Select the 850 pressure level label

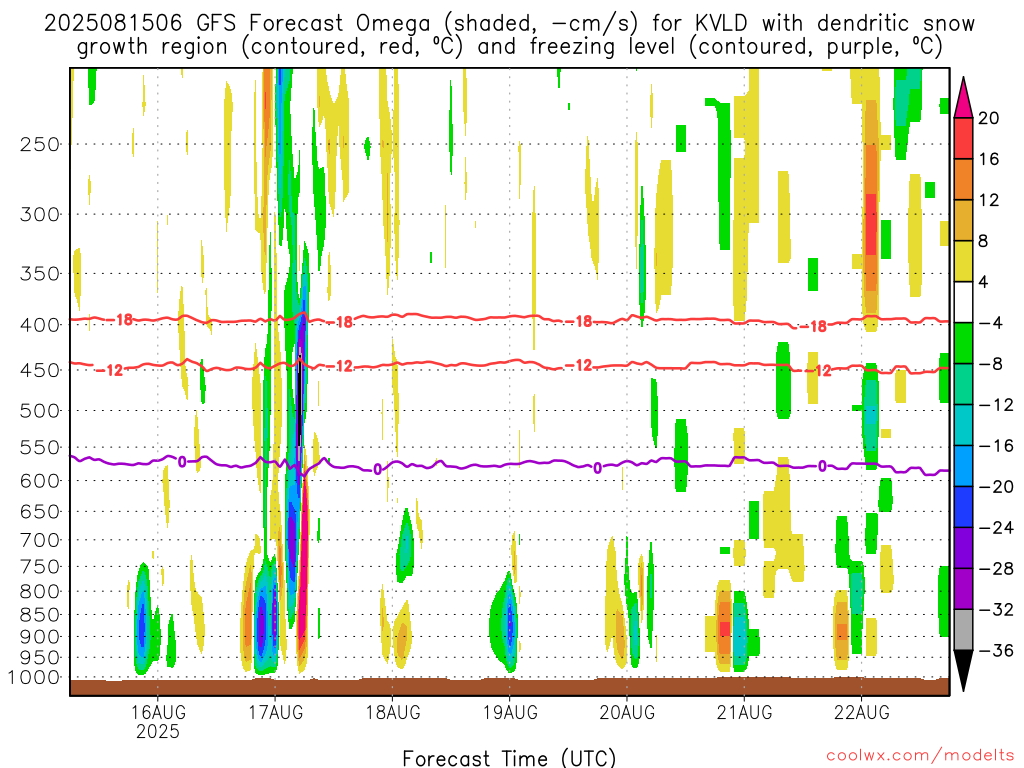coord(40,615)
